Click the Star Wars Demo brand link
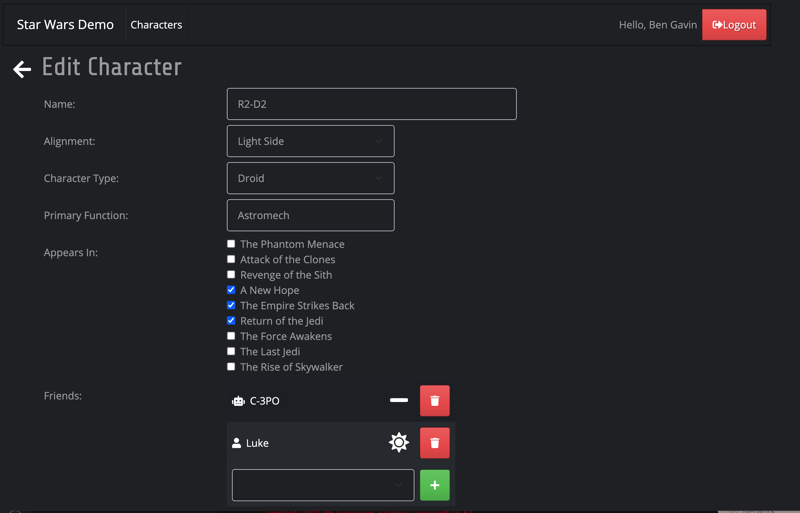The width and height of the screenshot is (800, 513). tap(65, 25)
